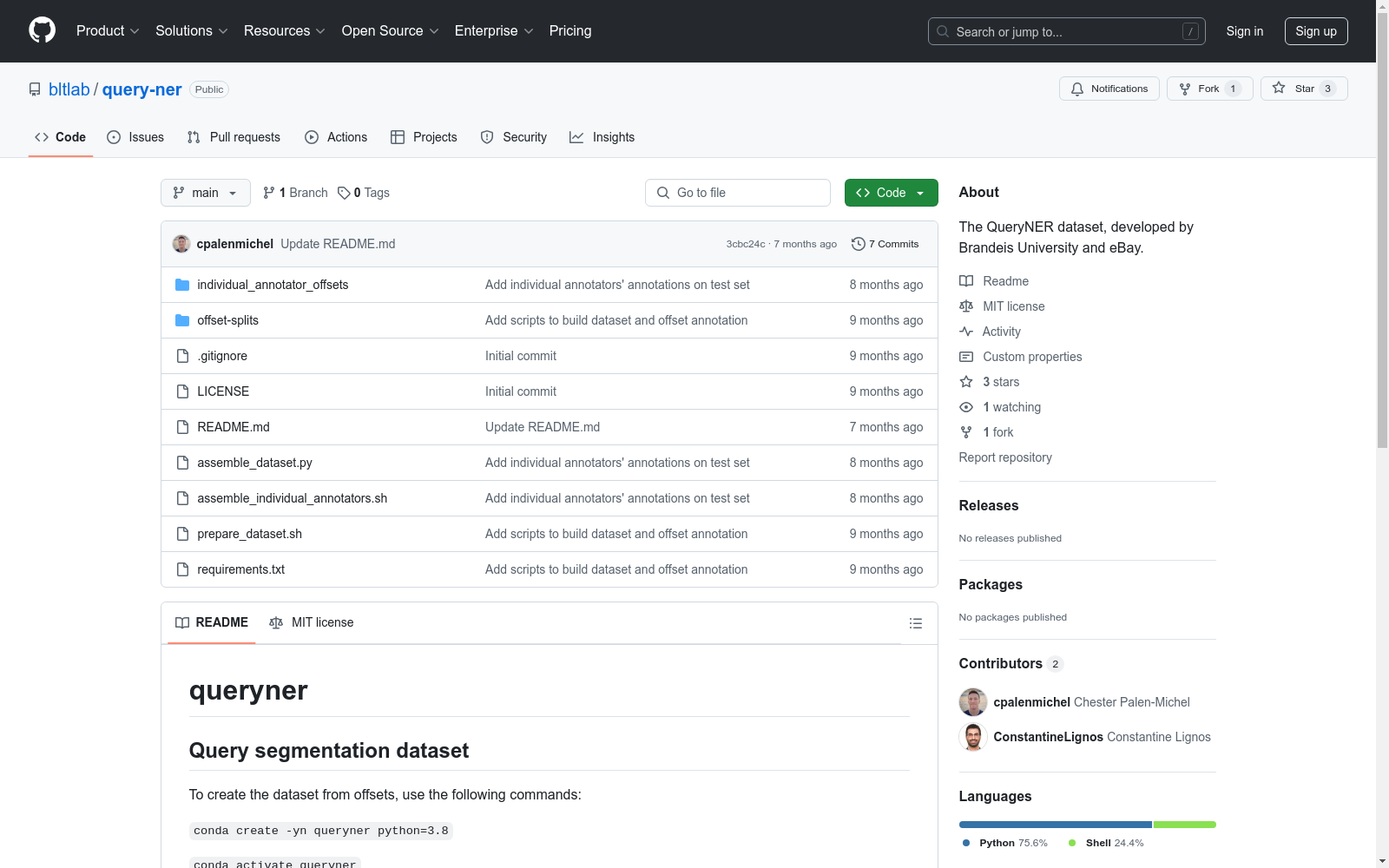Switch to the Actions tab
The height and width of the screenshot is (868, 1389).
336,137
